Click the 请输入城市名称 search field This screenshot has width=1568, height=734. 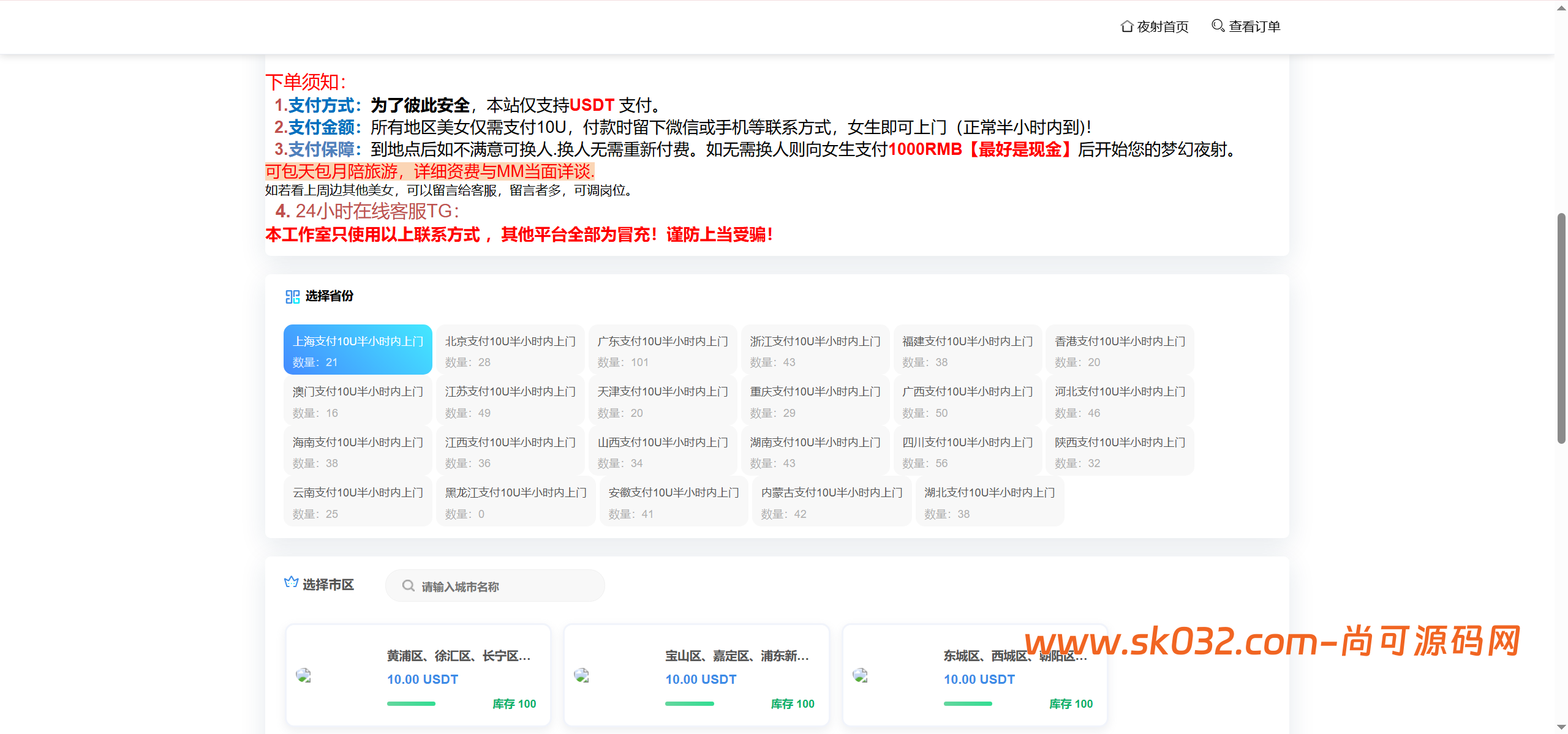(x=496, y=585)
